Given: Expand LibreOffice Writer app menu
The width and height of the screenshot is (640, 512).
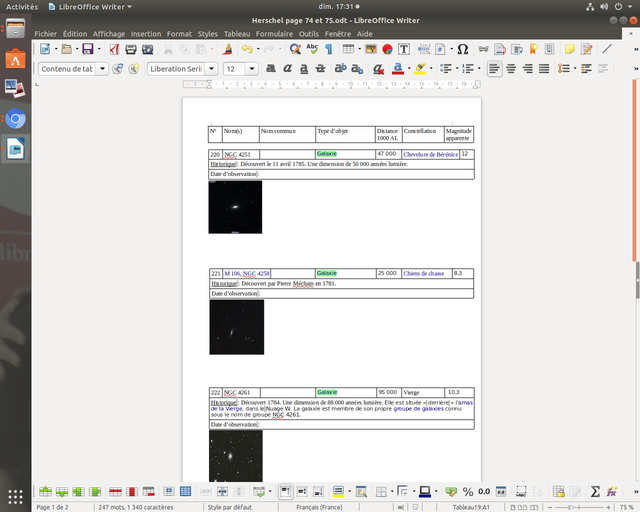Looking at the screenshot, I should tap(90, 7).
